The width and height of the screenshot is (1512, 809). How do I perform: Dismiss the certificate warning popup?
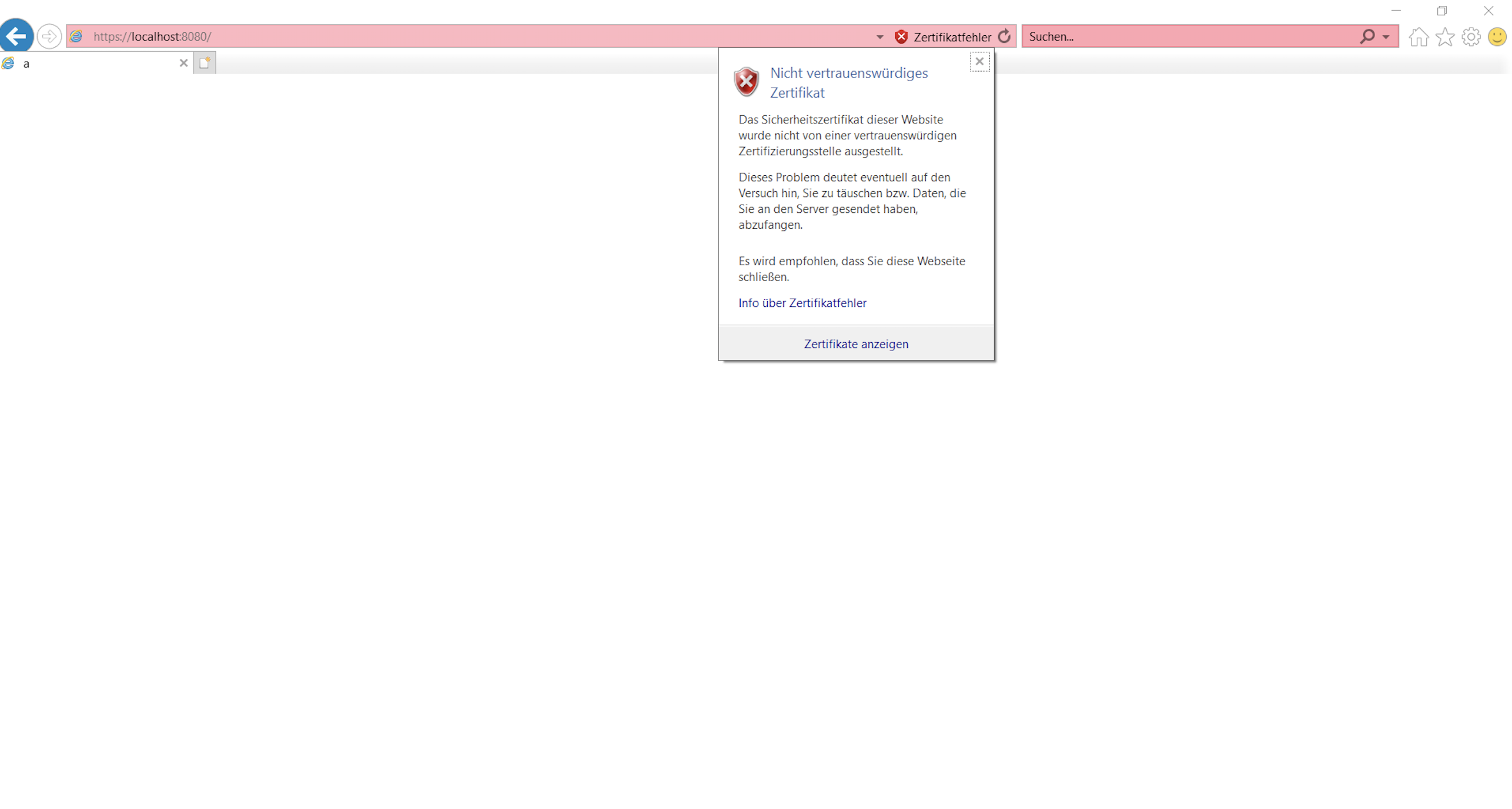(979, 61)
